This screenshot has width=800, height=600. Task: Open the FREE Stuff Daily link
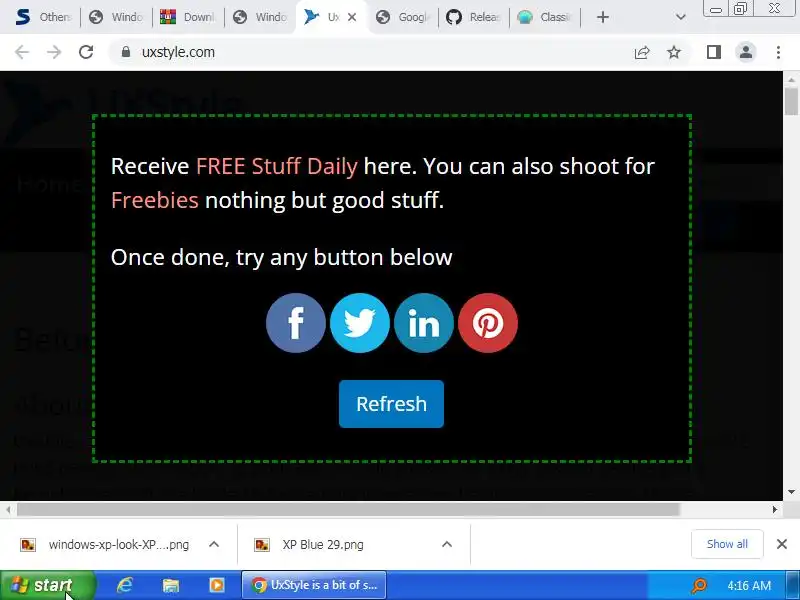277,166
